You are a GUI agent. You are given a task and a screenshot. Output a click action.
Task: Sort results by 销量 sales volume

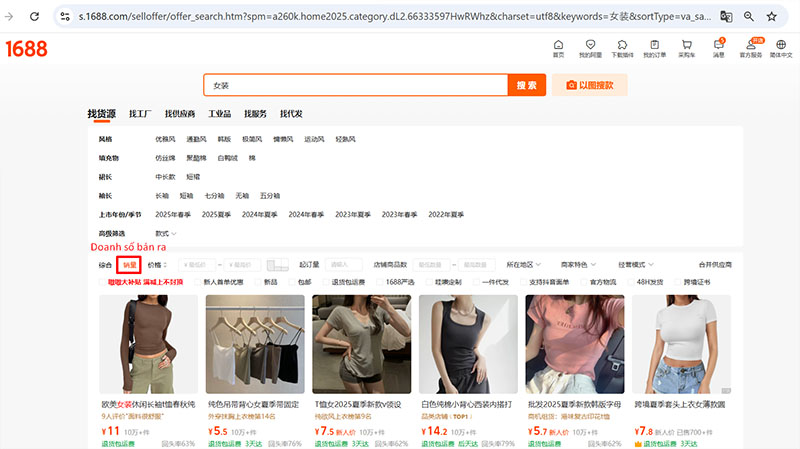pyautogui.click(x=129, y=265)
